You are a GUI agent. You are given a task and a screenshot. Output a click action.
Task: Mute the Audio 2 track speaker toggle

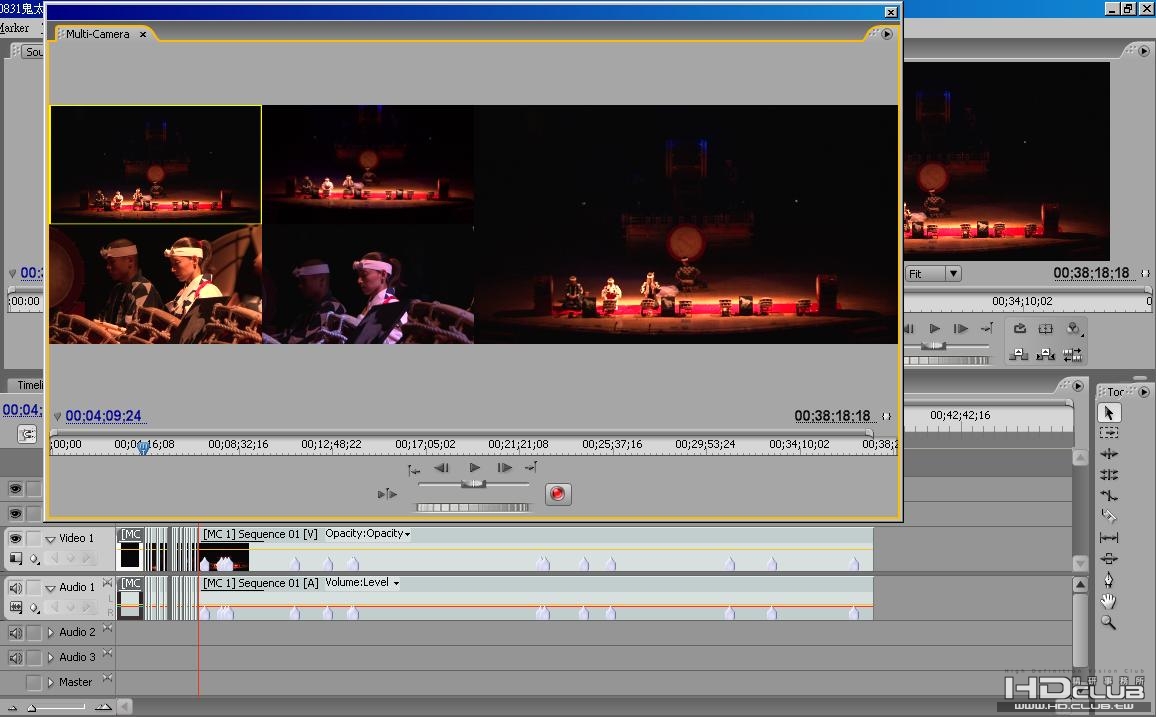[x=15, y=632]
